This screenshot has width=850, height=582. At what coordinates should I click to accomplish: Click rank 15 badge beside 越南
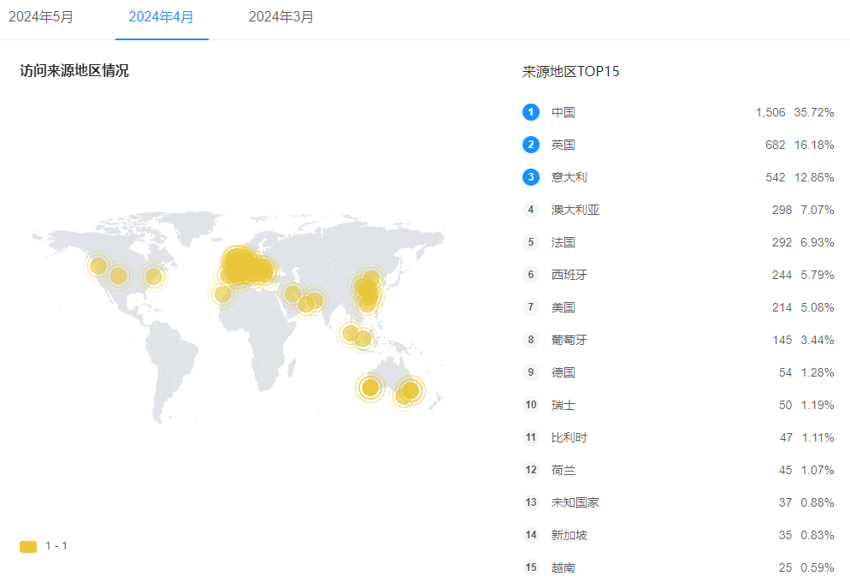click(531, 567)
